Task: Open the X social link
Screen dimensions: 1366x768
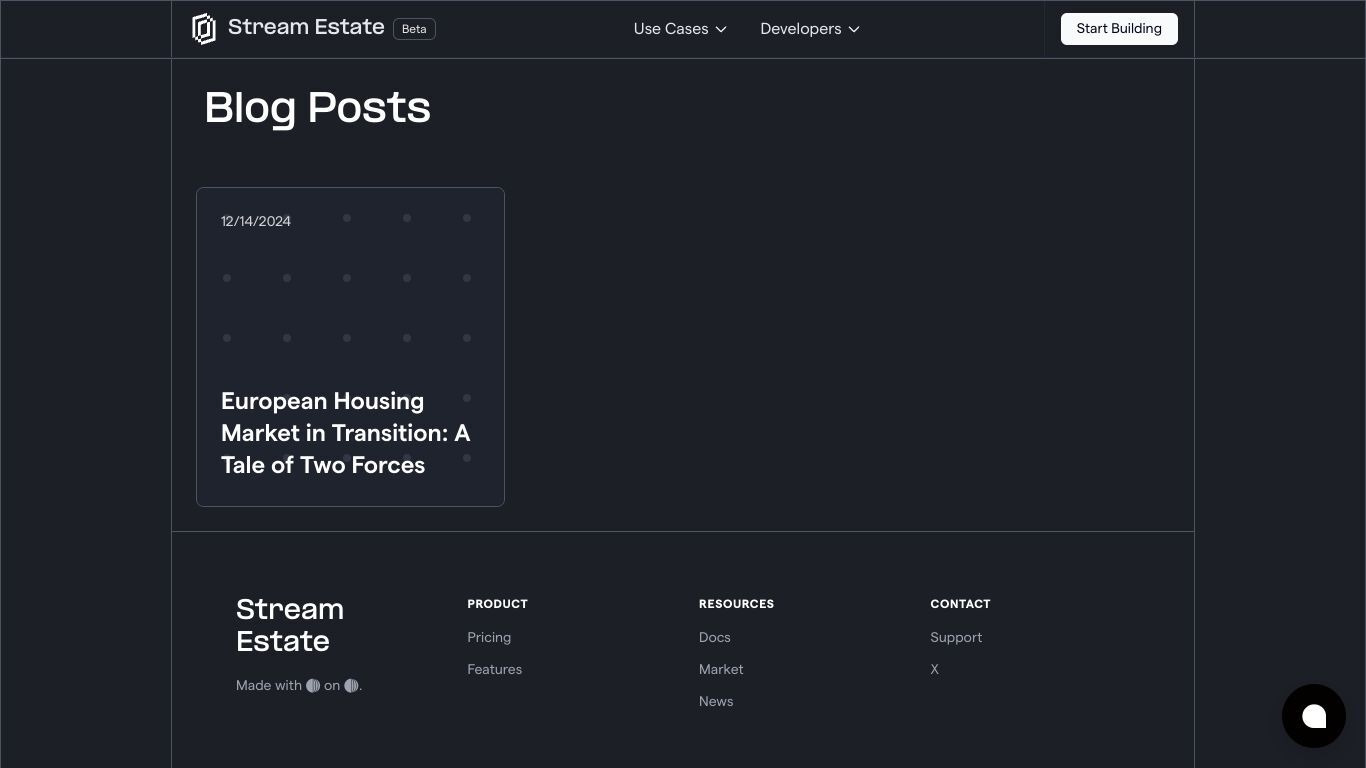Action: pos(934,669)
